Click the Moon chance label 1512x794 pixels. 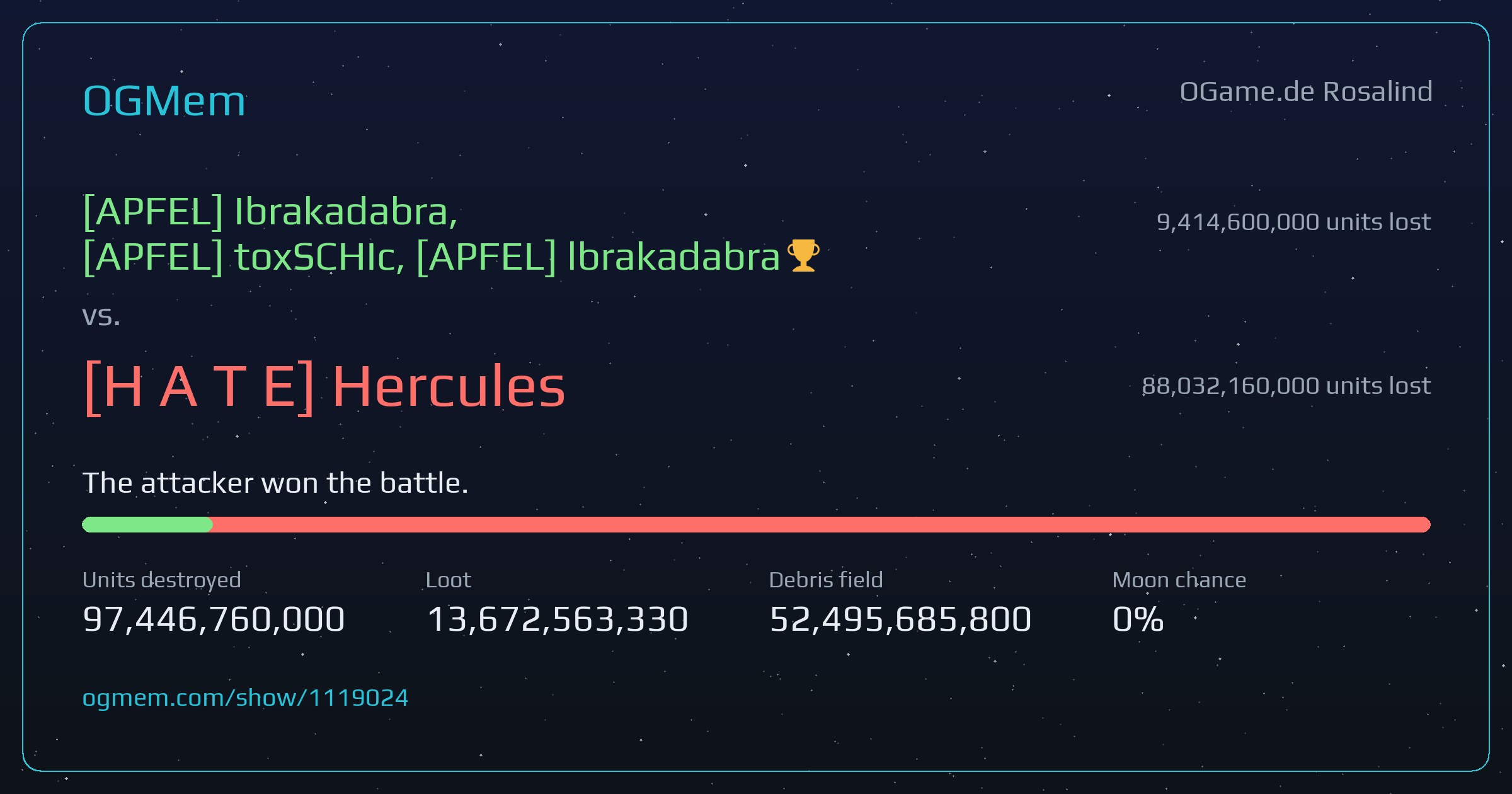(1179, 580)
